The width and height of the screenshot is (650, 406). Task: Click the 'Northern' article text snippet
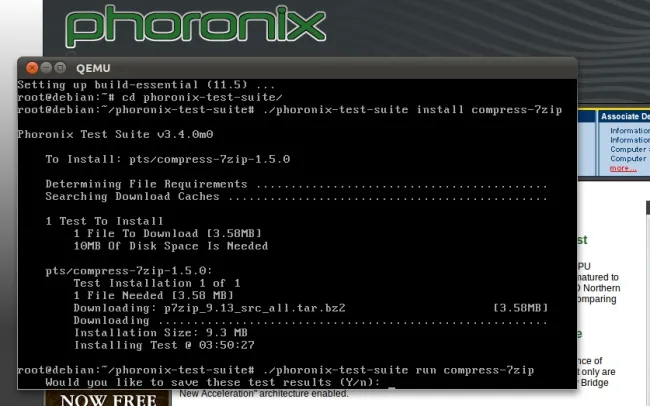(x=599, y=288)
